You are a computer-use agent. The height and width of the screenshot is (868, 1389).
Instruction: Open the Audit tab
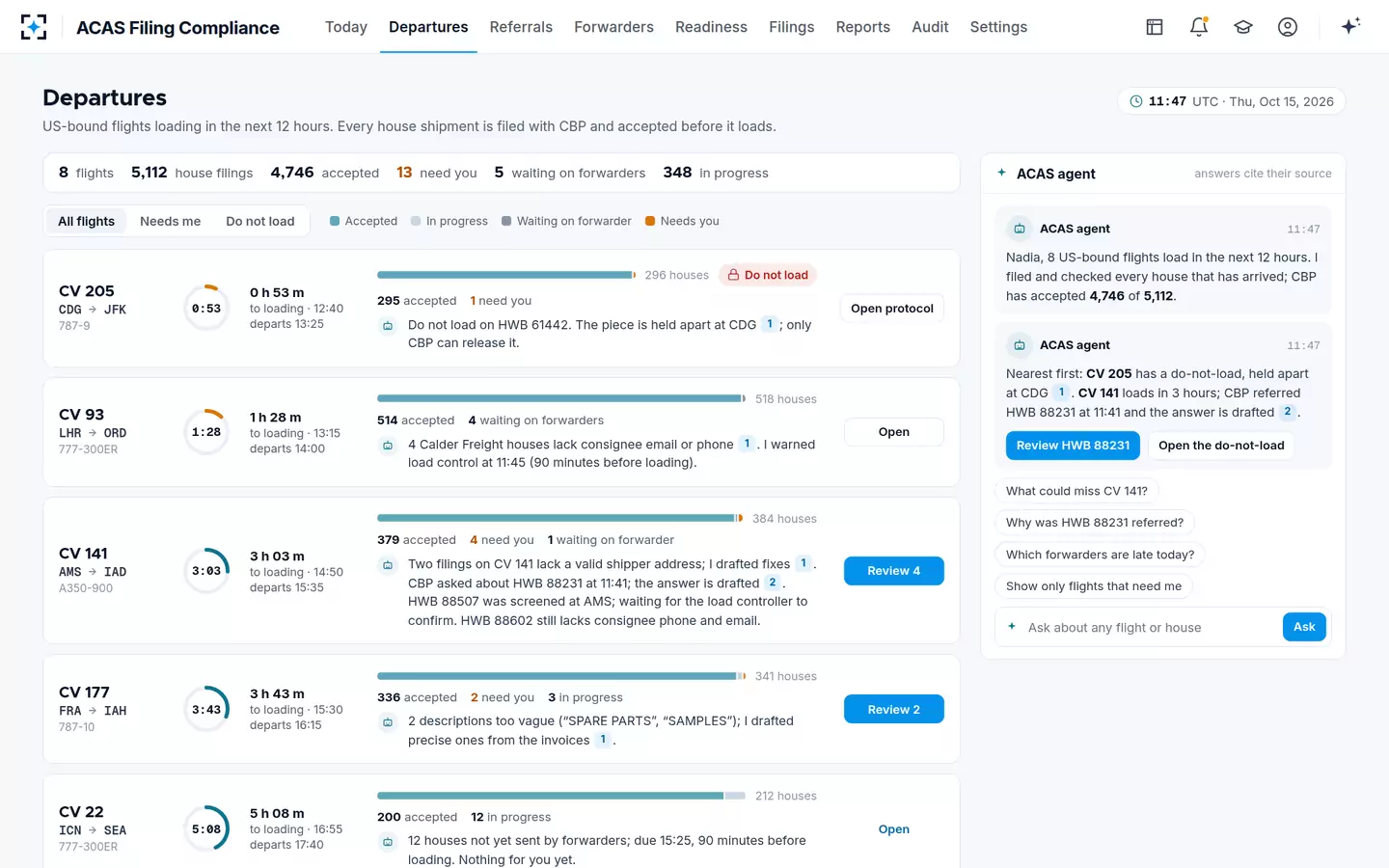tap(930, 27)
